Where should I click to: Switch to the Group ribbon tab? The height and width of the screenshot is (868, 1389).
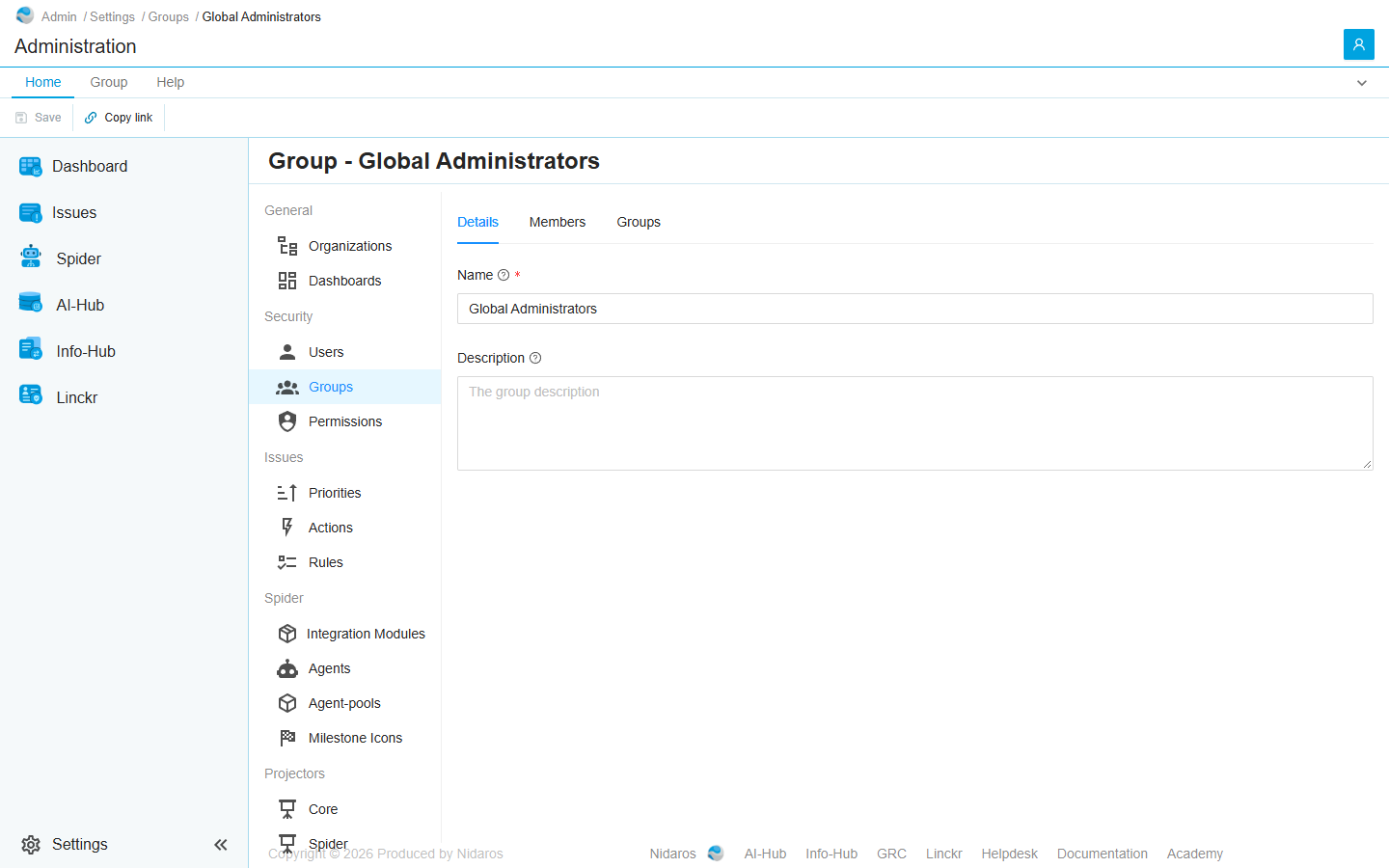pos(109,82)
